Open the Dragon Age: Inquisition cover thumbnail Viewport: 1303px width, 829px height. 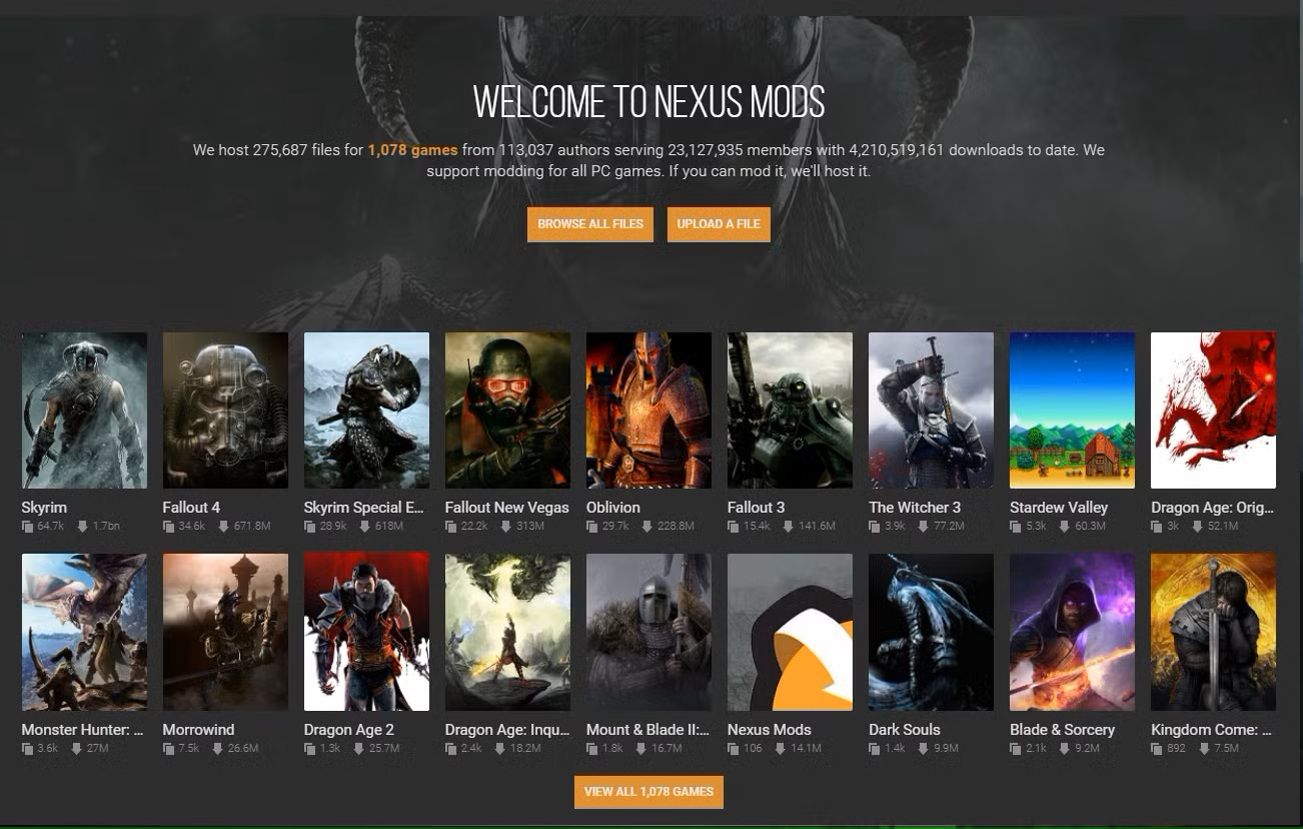tap(507, 632)
